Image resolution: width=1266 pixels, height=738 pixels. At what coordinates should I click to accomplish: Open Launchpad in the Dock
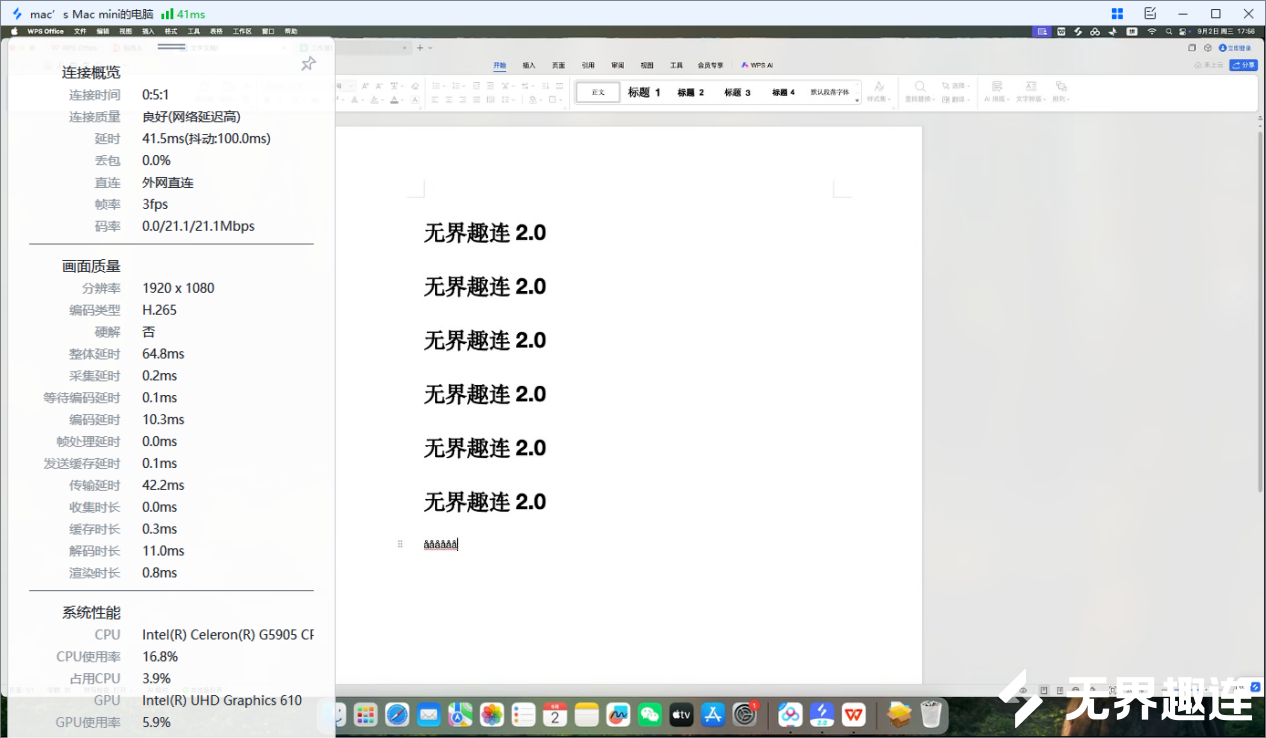[366, 714]
